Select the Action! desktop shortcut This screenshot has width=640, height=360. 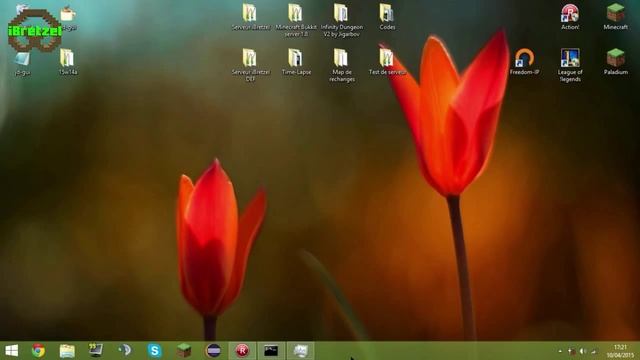[570, 16]
